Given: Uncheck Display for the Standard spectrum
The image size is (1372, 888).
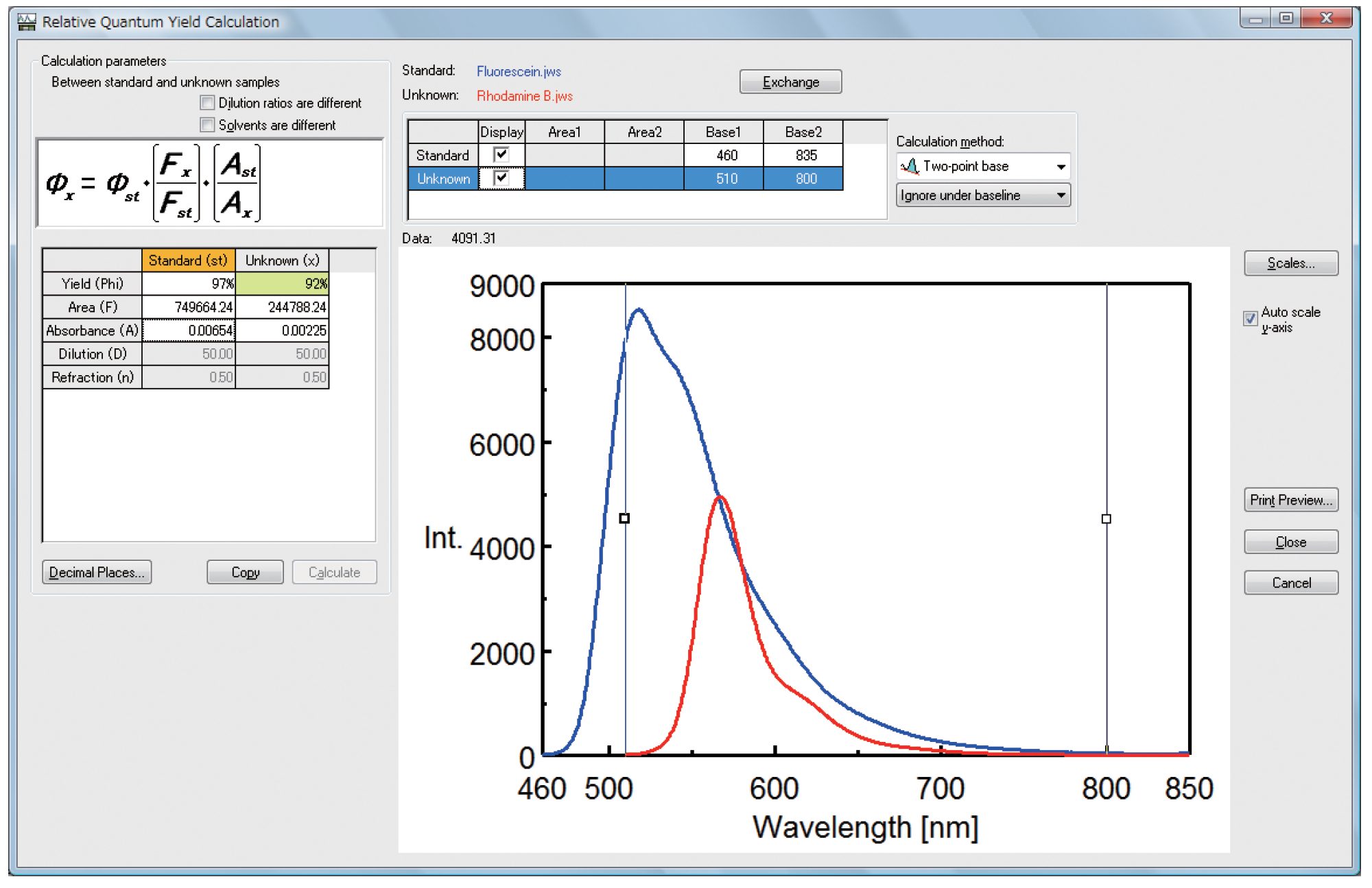Looking at the screenshot, I should point(501,155).
